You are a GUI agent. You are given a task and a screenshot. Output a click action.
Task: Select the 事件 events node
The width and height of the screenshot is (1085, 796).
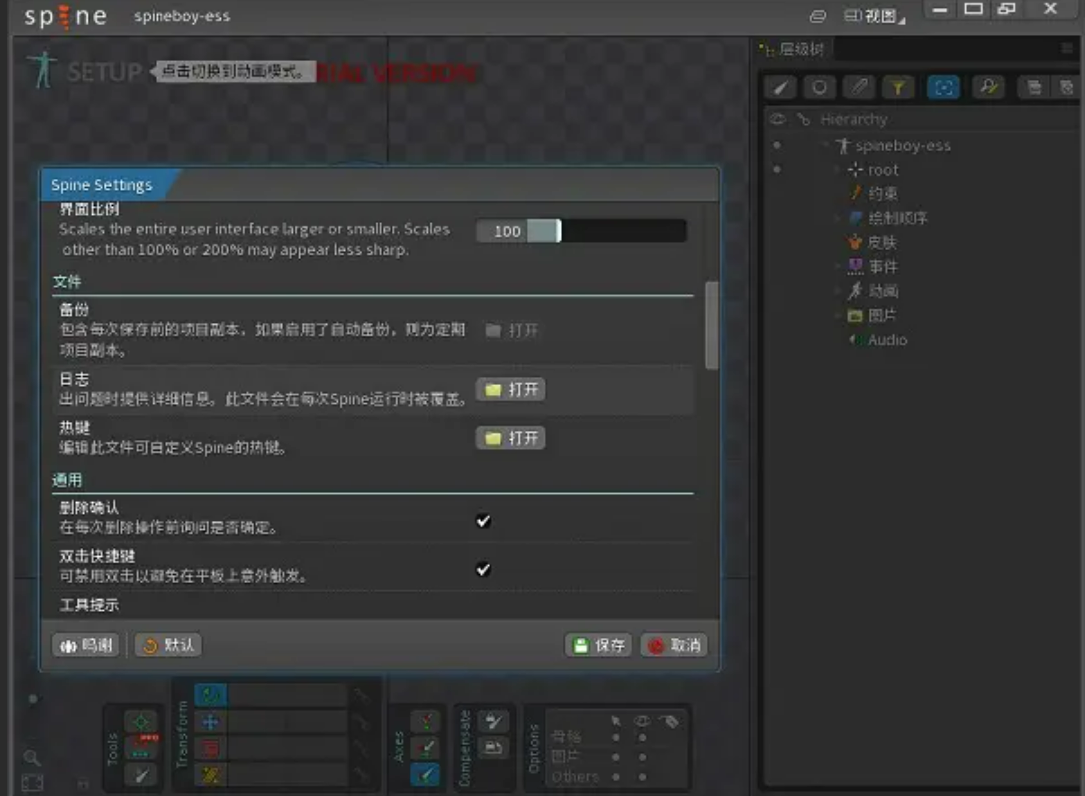pyautogui.click(x=883, y=266)
